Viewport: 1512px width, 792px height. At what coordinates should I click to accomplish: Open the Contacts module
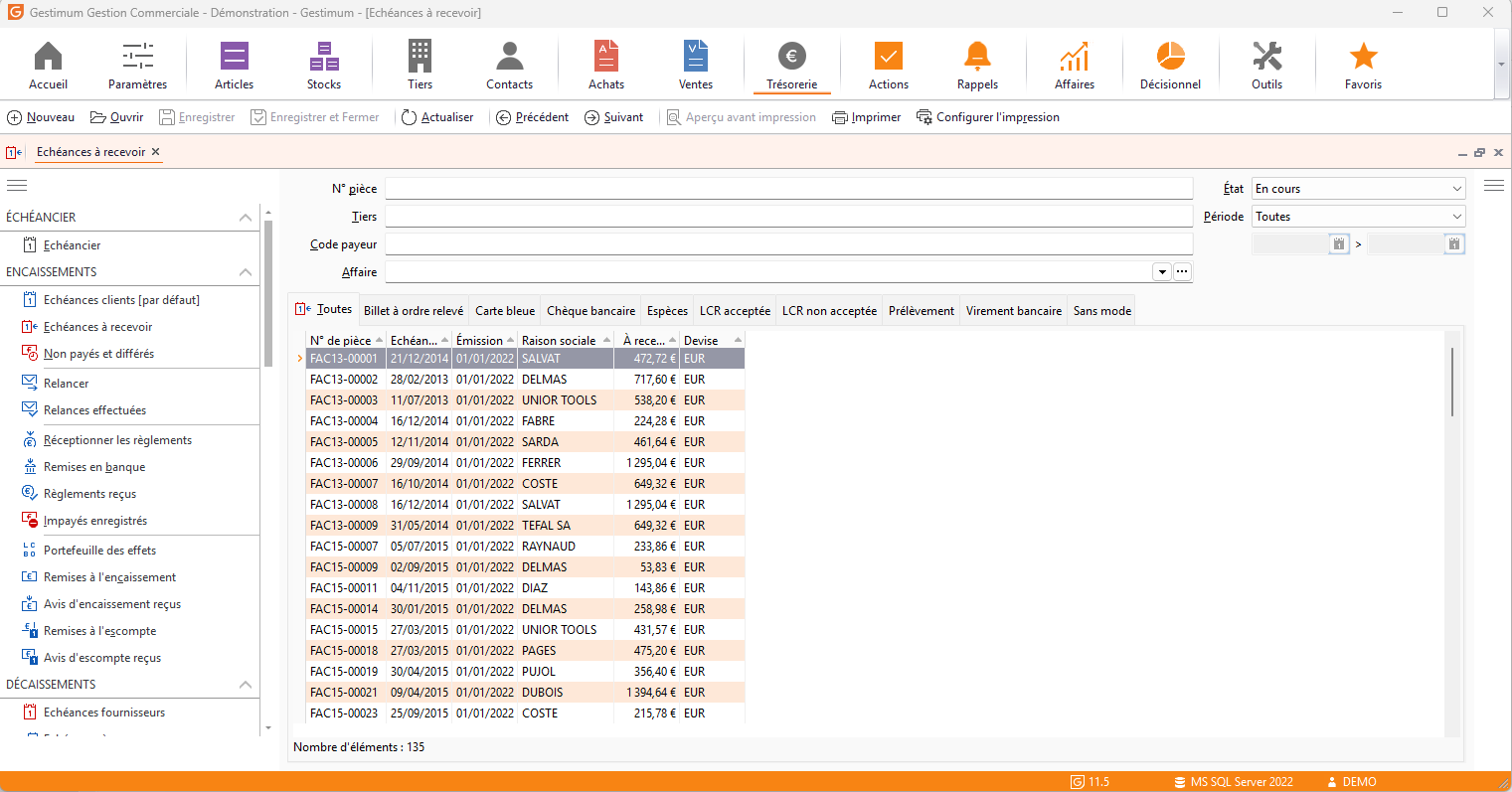509,66
